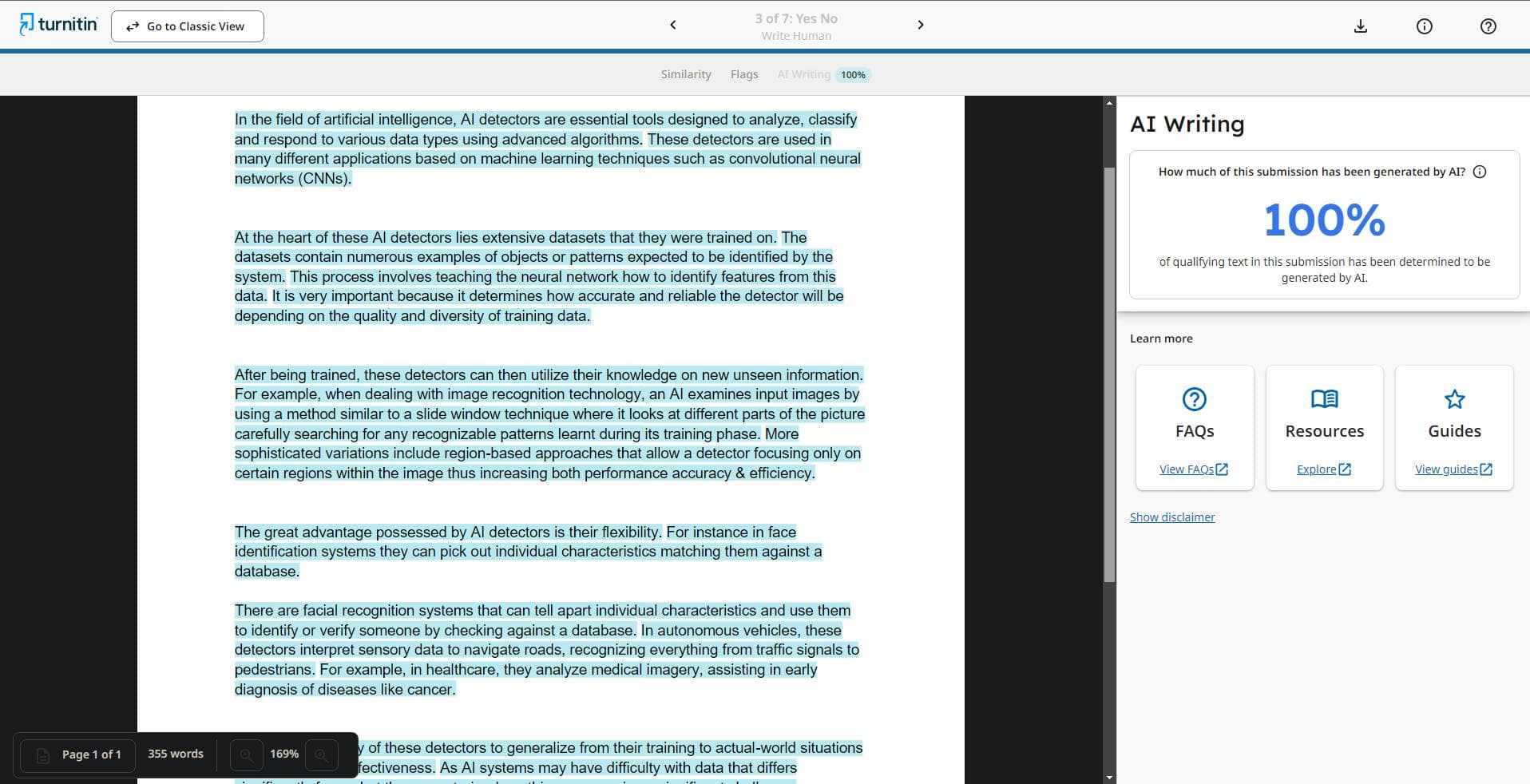This screenshot has width=1530, height=784.
Task: Open the Flags tab
Action: [x=743, y=74]
